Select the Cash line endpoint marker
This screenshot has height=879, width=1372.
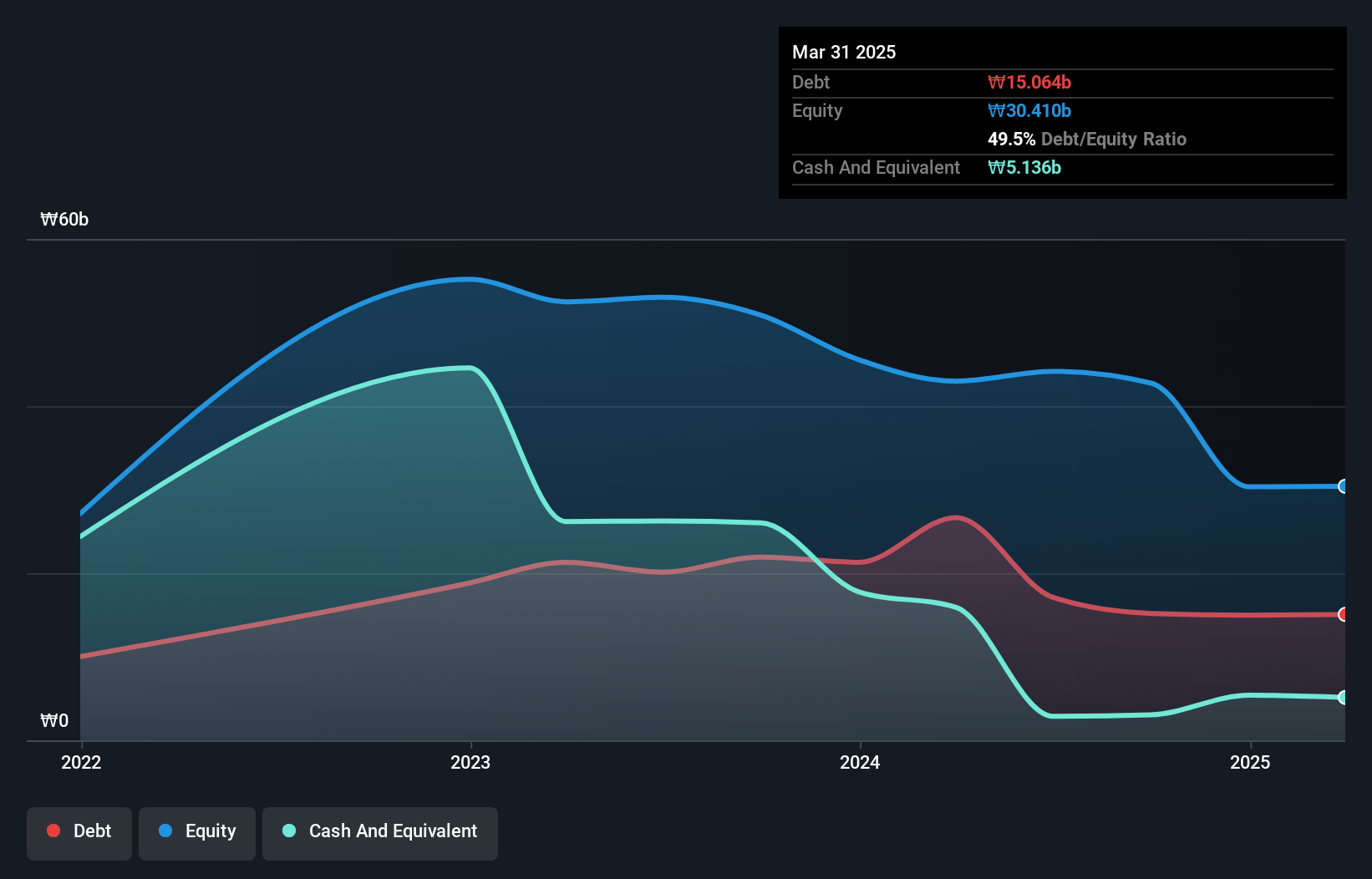tap(1343, 698)
